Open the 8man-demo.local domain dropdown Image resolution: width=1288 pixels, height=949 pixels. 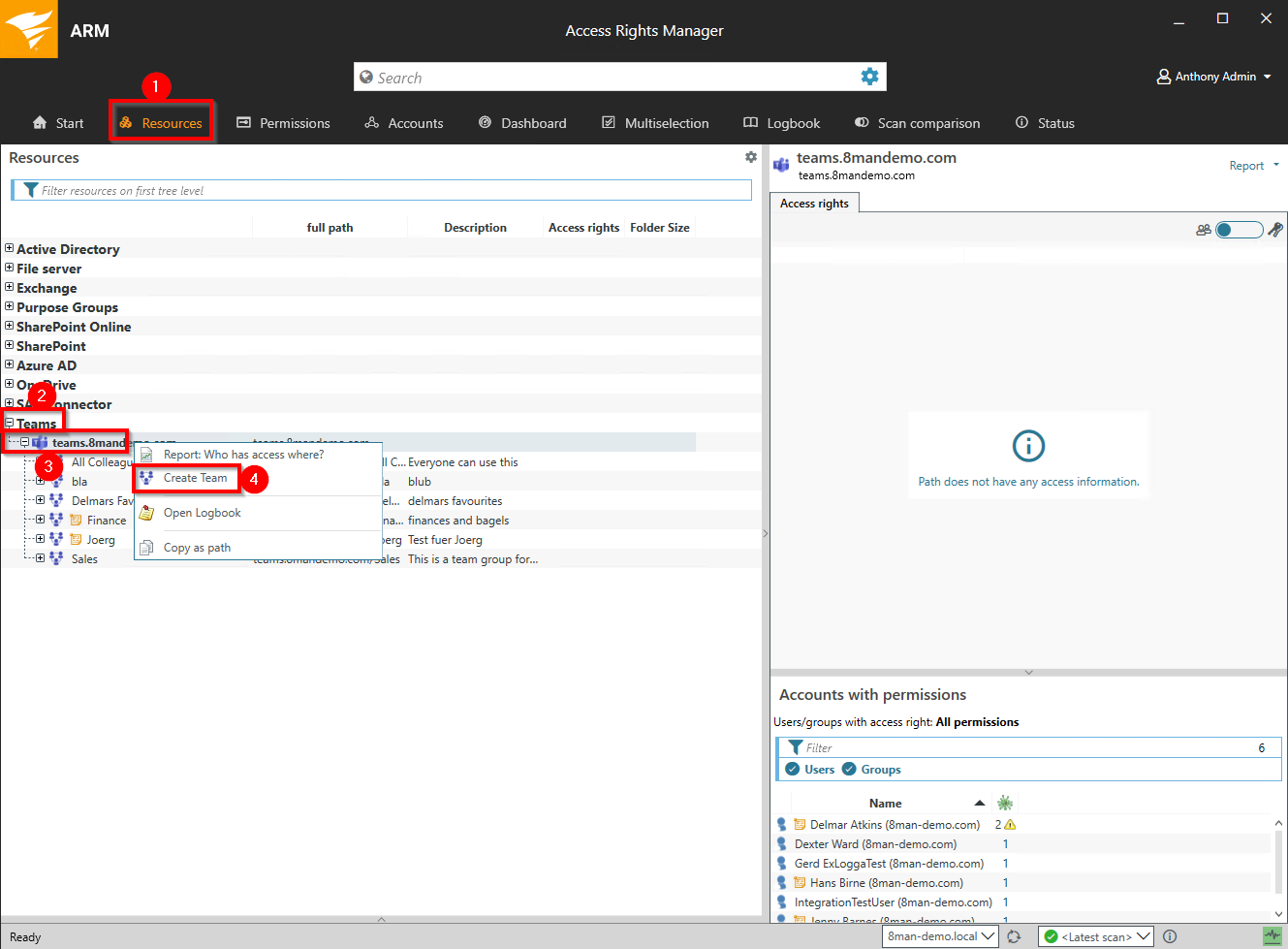pyautogui.click(x=940, y=936)
